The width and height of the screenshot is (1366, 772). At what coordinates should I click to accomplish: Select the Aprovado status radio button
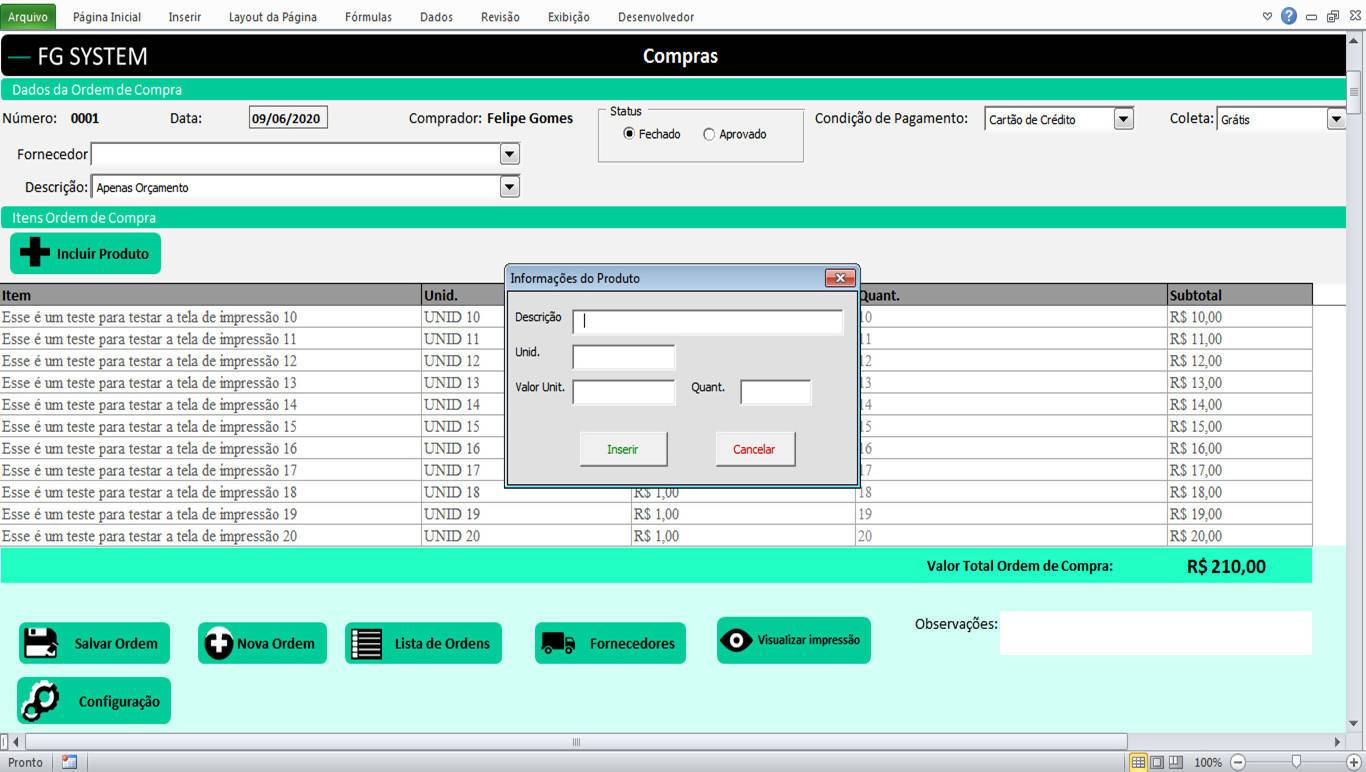click(709, 134)
